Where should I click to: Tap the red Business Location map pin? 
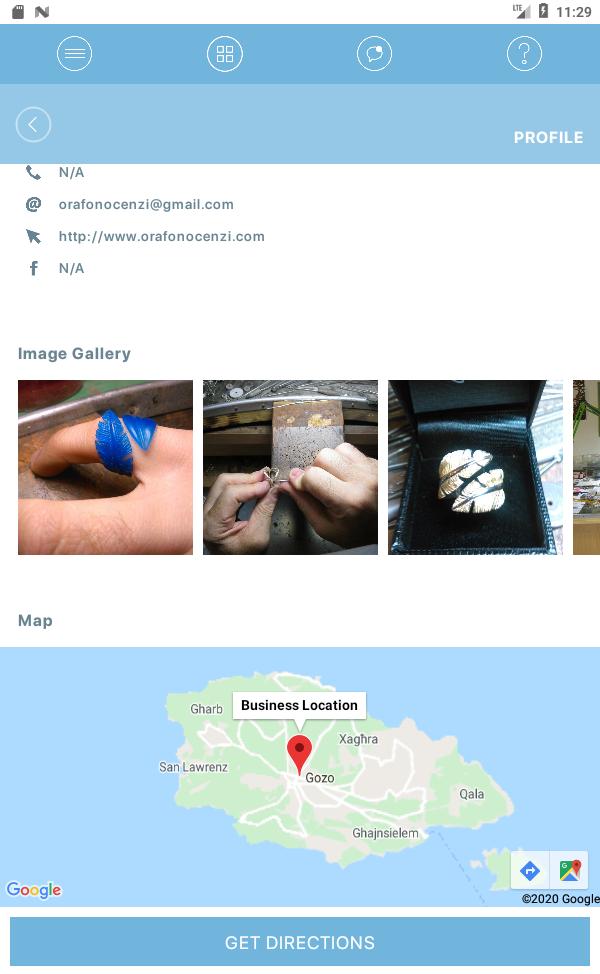[299, 754]
